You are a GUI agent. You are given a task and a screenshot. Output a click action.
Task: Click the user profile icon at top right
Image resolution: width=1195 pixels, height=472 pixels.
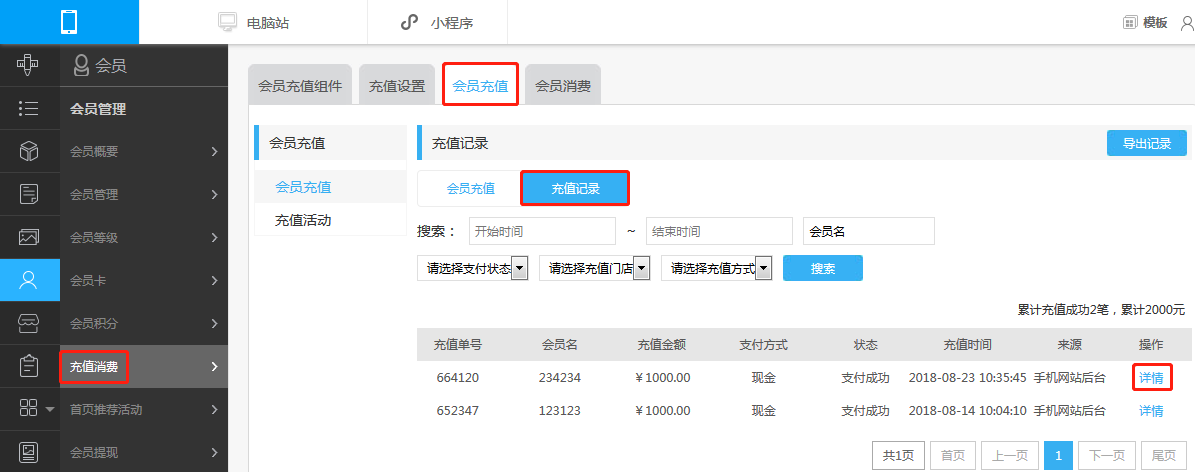point(1187,23)
